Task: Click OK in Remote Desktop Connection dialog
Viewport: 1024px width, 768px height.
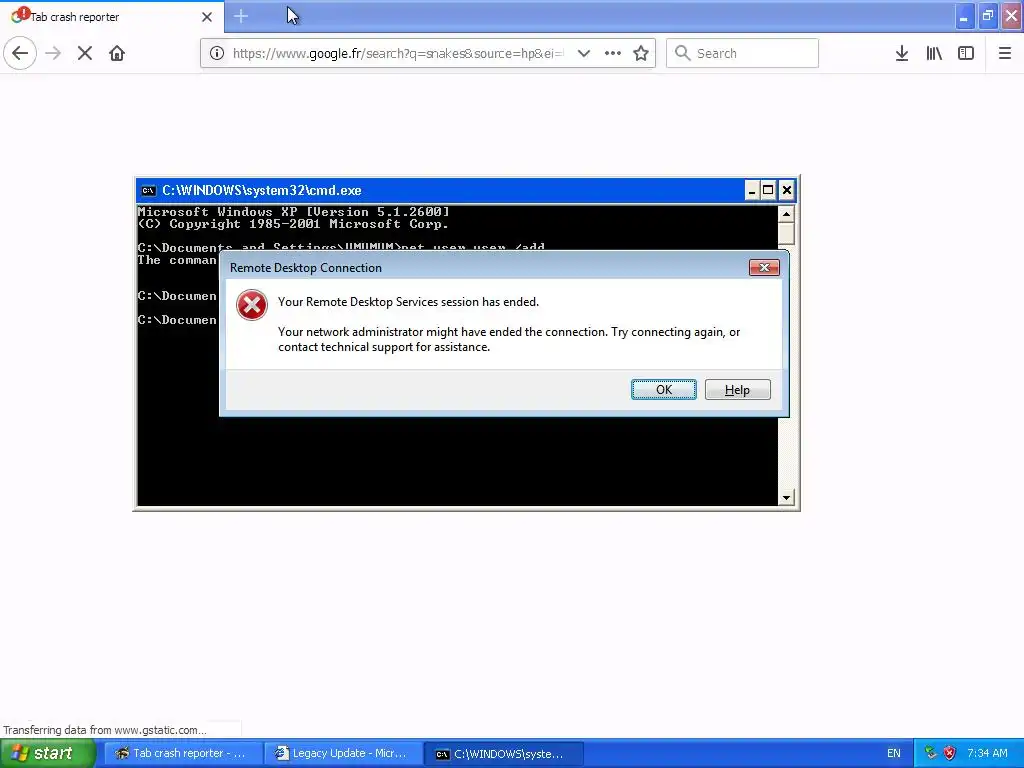Action: point(664,390)
